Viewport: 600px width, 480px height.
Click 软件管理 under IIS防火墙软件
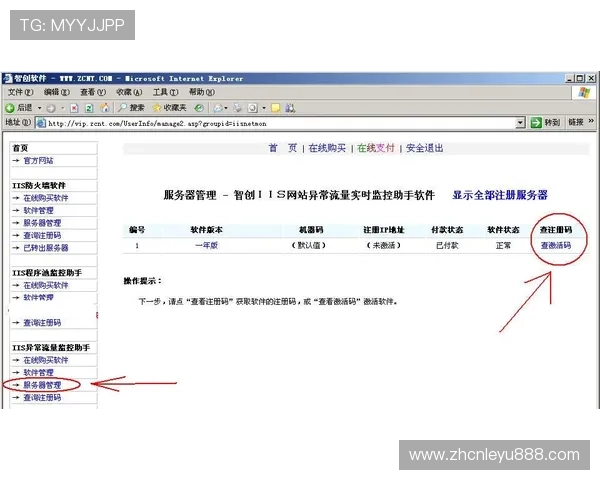(38, 211)
